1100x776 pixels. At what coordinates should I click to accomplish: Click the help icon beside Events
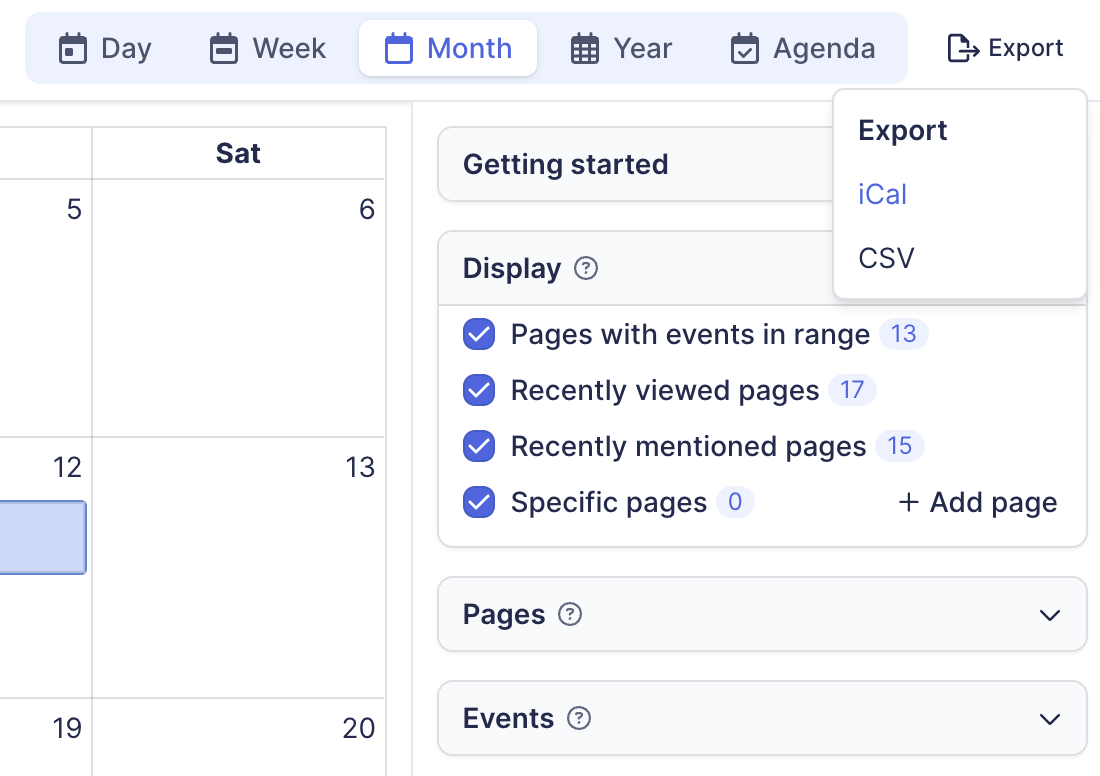(x=579, y=718)
